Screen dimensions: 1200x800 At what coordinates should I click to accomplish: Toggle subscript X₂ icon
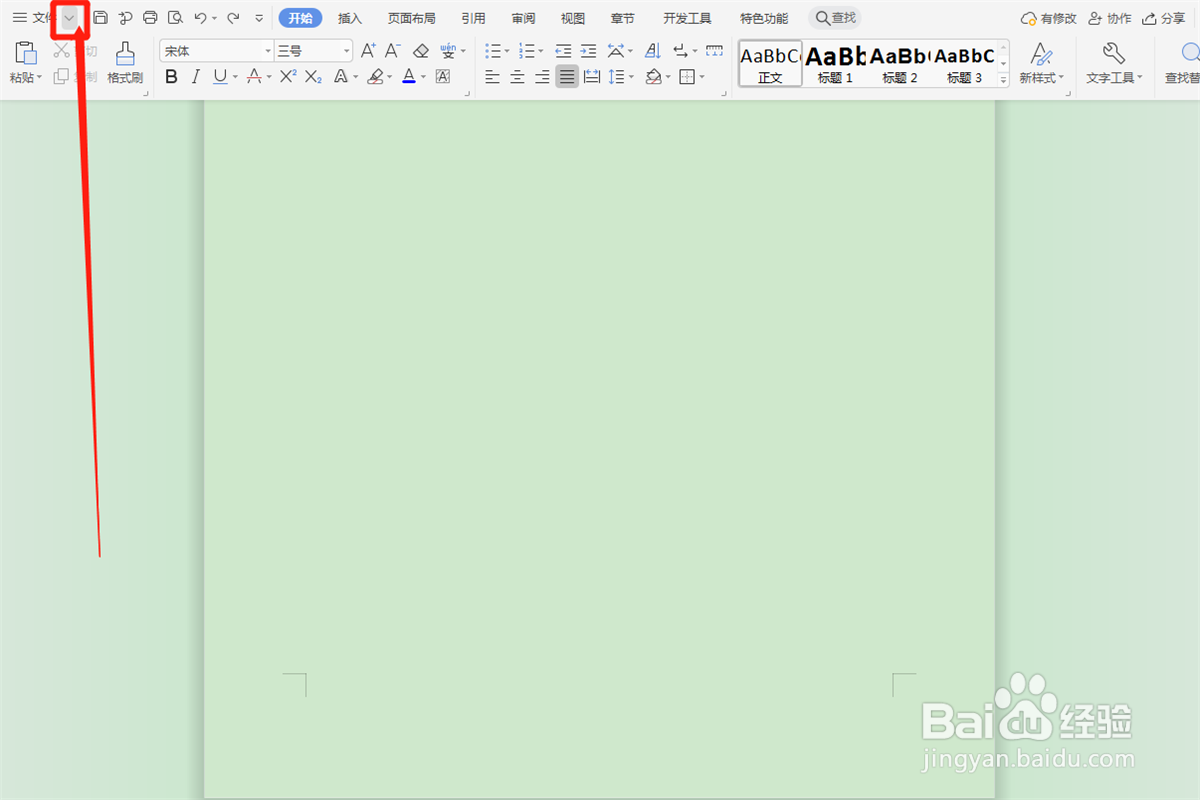point(313,76)
